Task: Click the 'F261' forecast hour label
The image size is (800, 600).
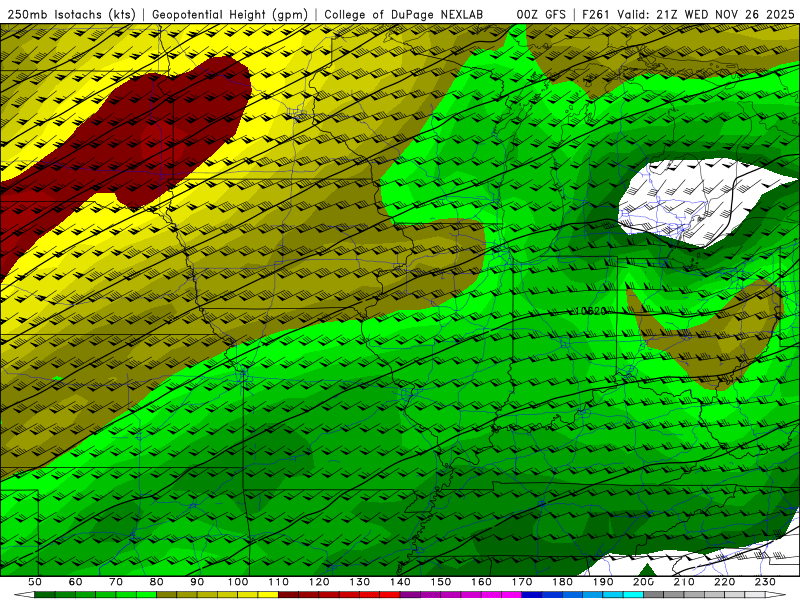Action: pos(595,15)
